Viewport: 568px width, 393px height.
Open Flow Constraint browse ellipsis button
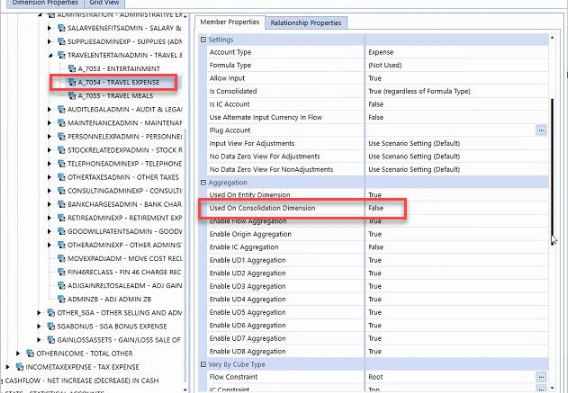(x=541, y=377)
